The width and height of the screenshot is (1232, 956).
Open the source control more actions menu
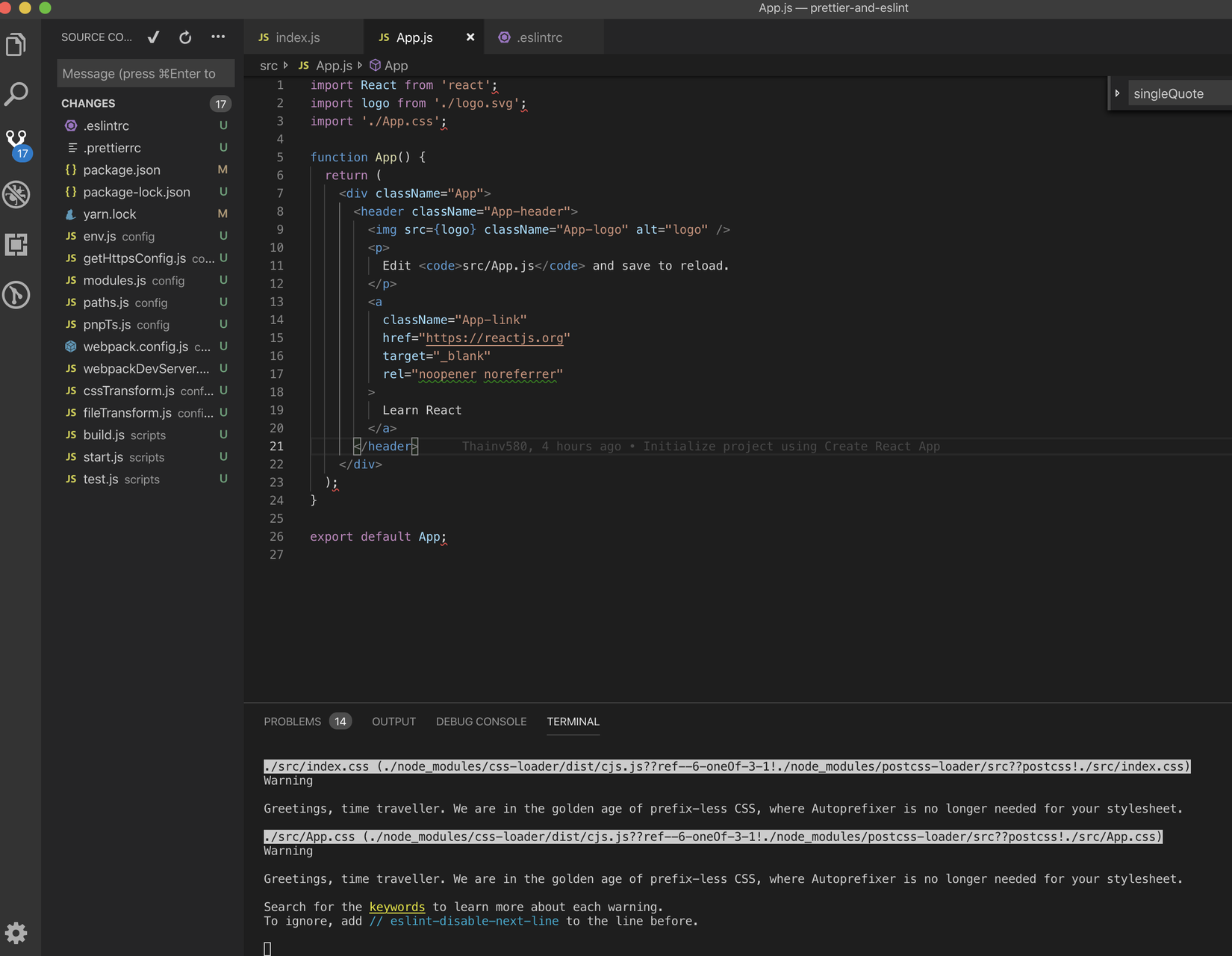pos(218,37)
